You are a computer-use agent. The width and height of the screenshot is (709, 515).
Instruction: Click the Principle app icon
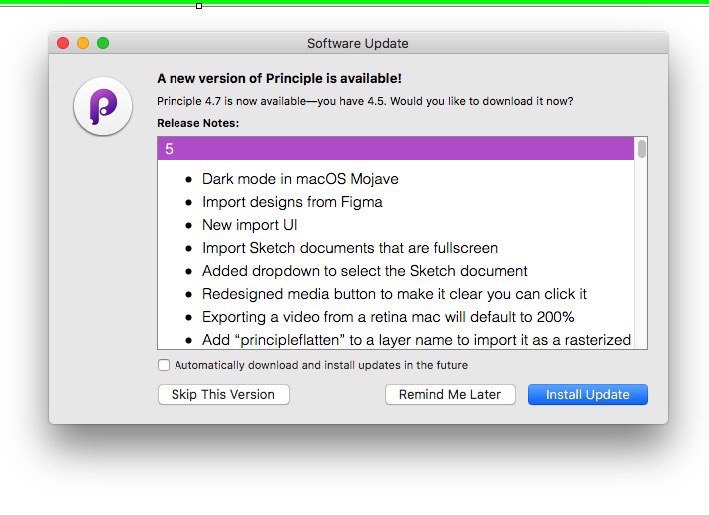pos(103,106)
